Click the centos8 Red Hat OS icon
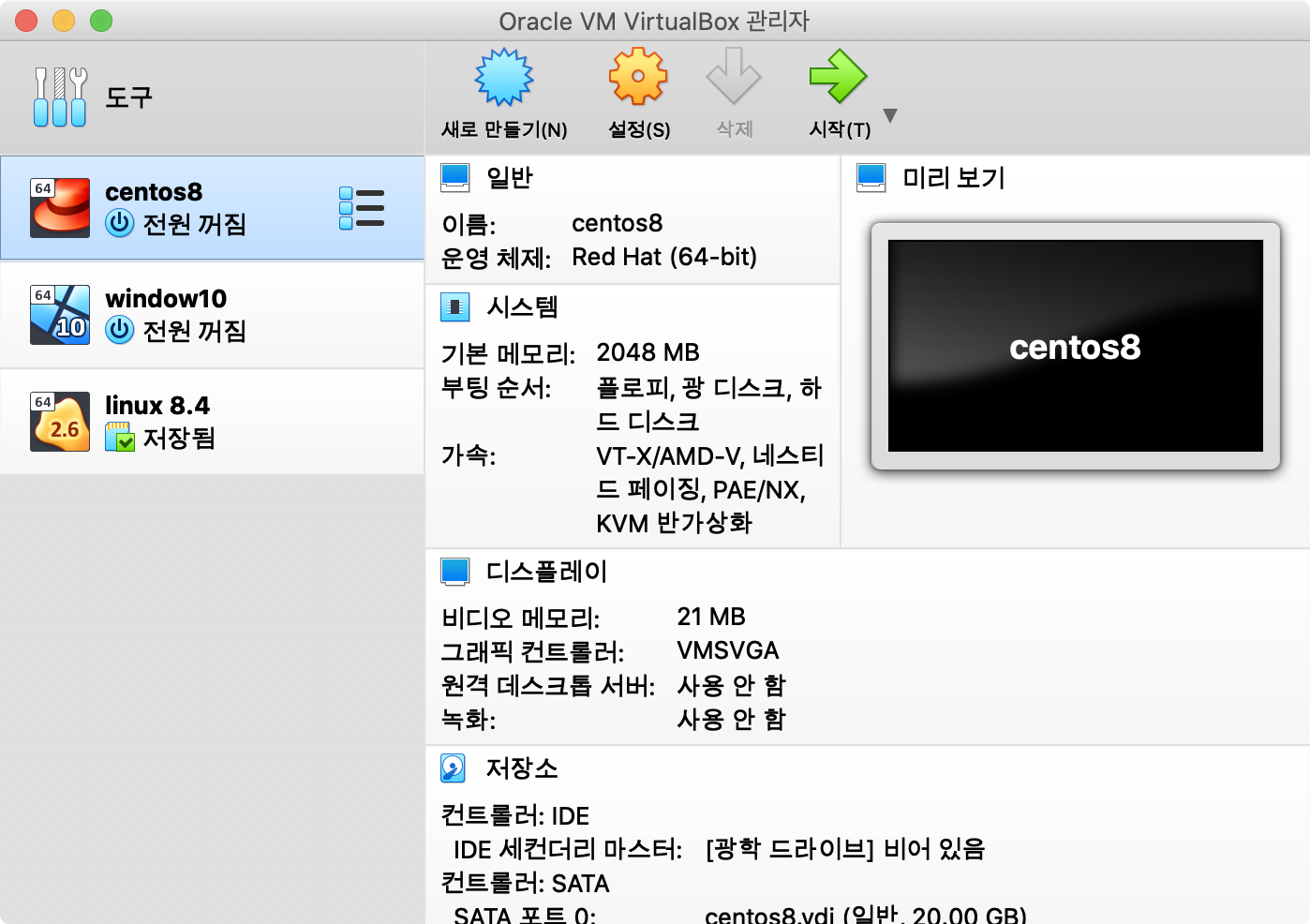The height and width of the screenshot is (924, 1310). pyautogui.click(x=60, y=208)
